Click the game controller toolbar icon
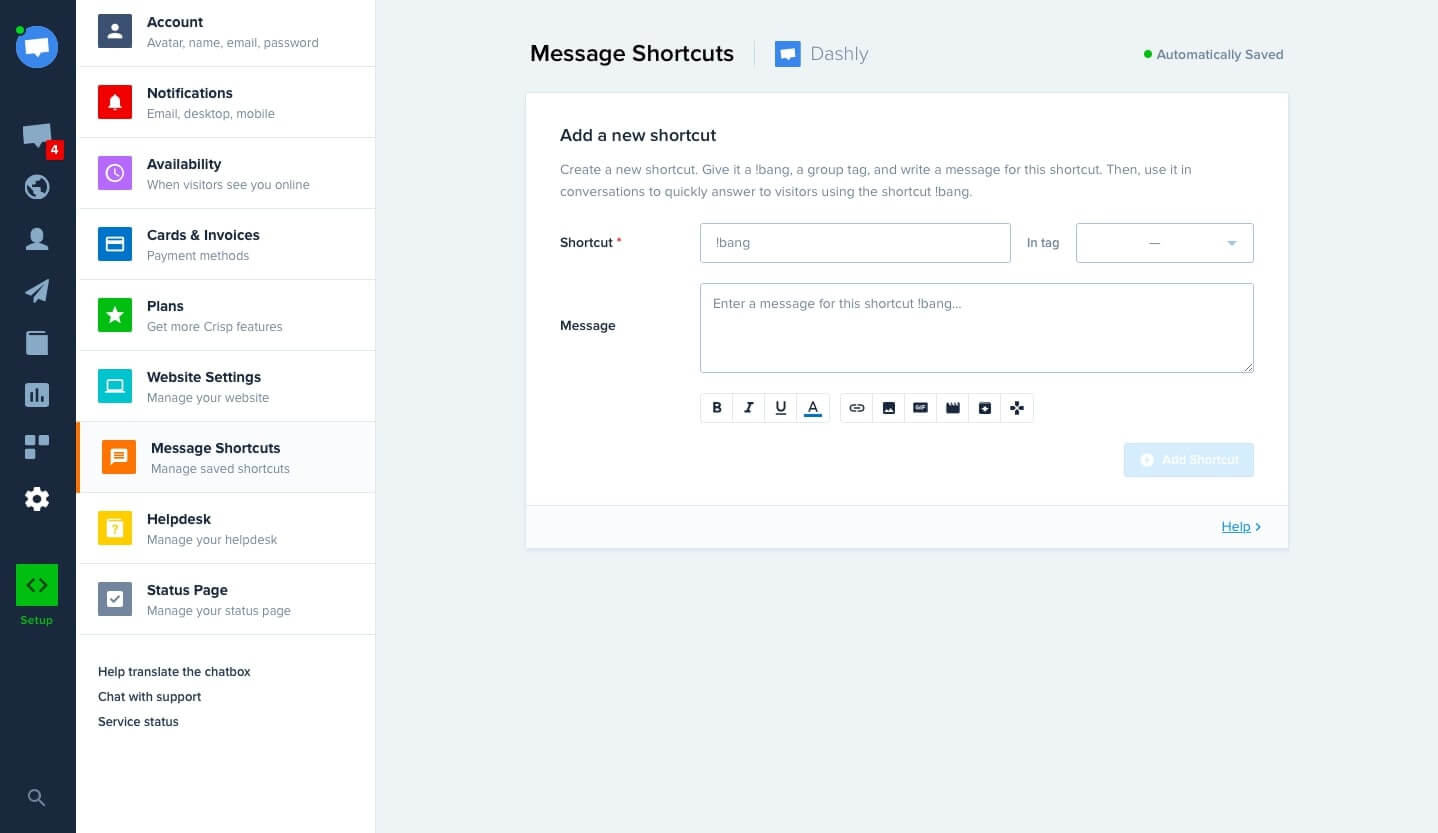Screen dimensions: 1438x833 pos(1017,408)
